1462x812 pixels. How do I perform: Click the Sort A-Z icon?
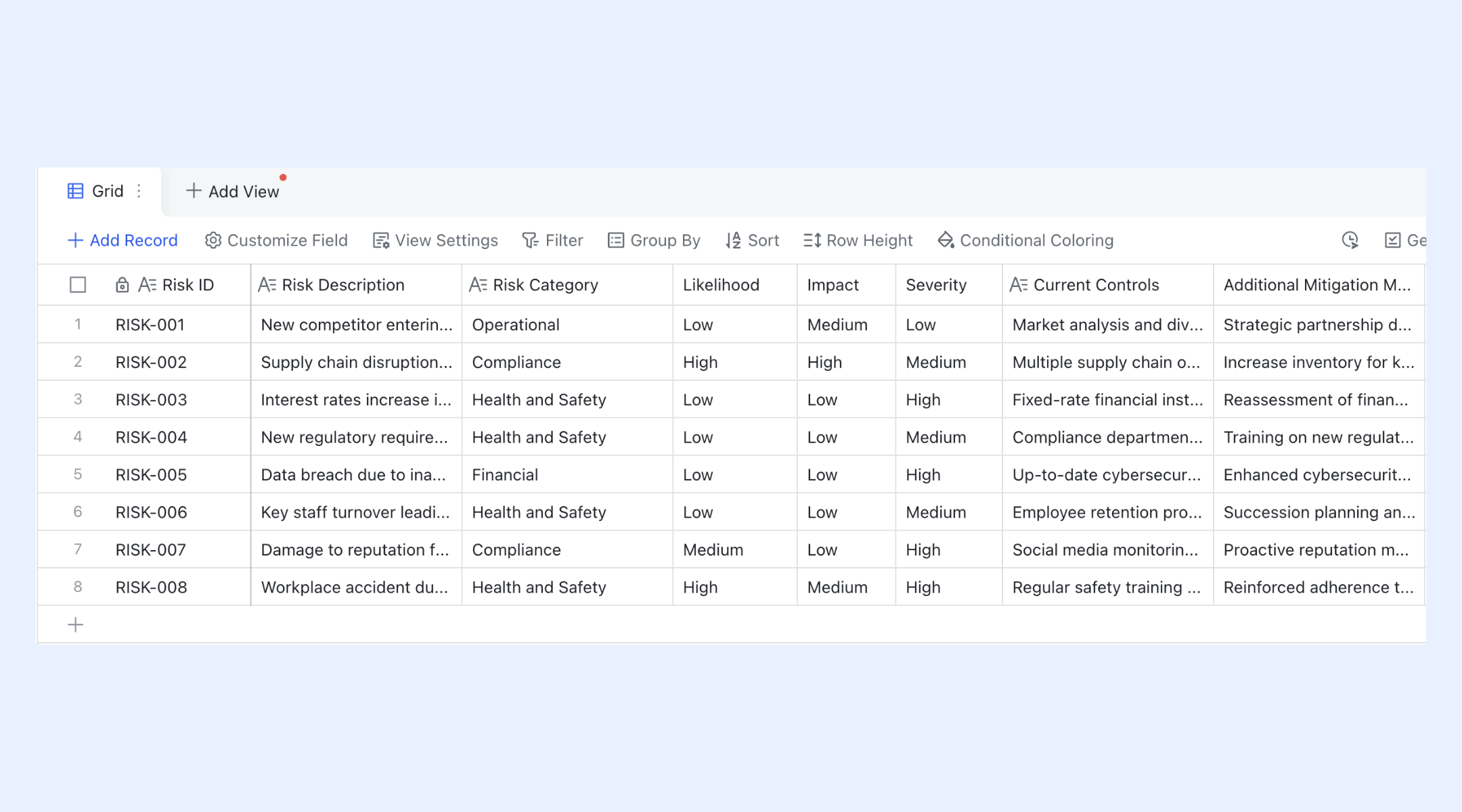click(733, 240)
